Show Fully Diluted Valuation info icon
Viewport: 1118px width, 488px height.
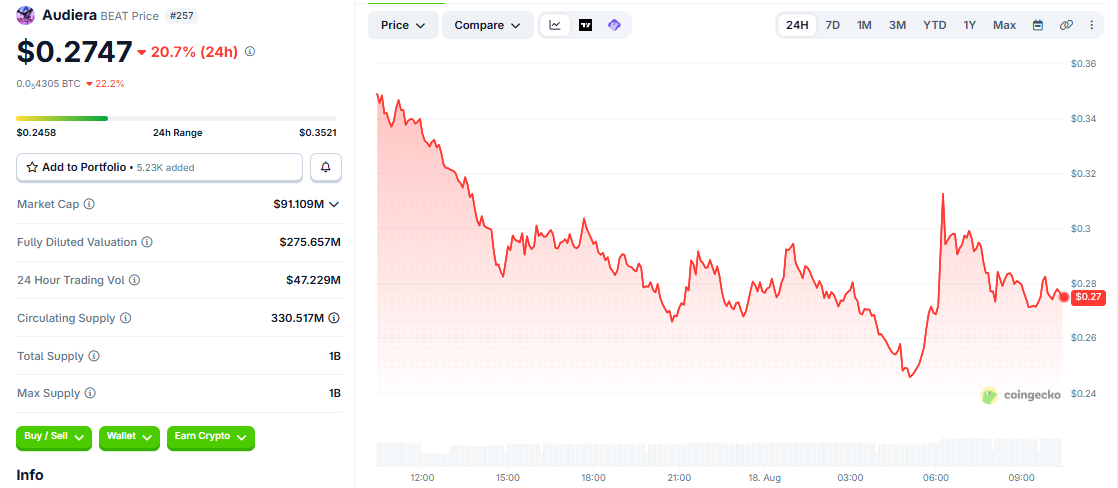(147, 242)
